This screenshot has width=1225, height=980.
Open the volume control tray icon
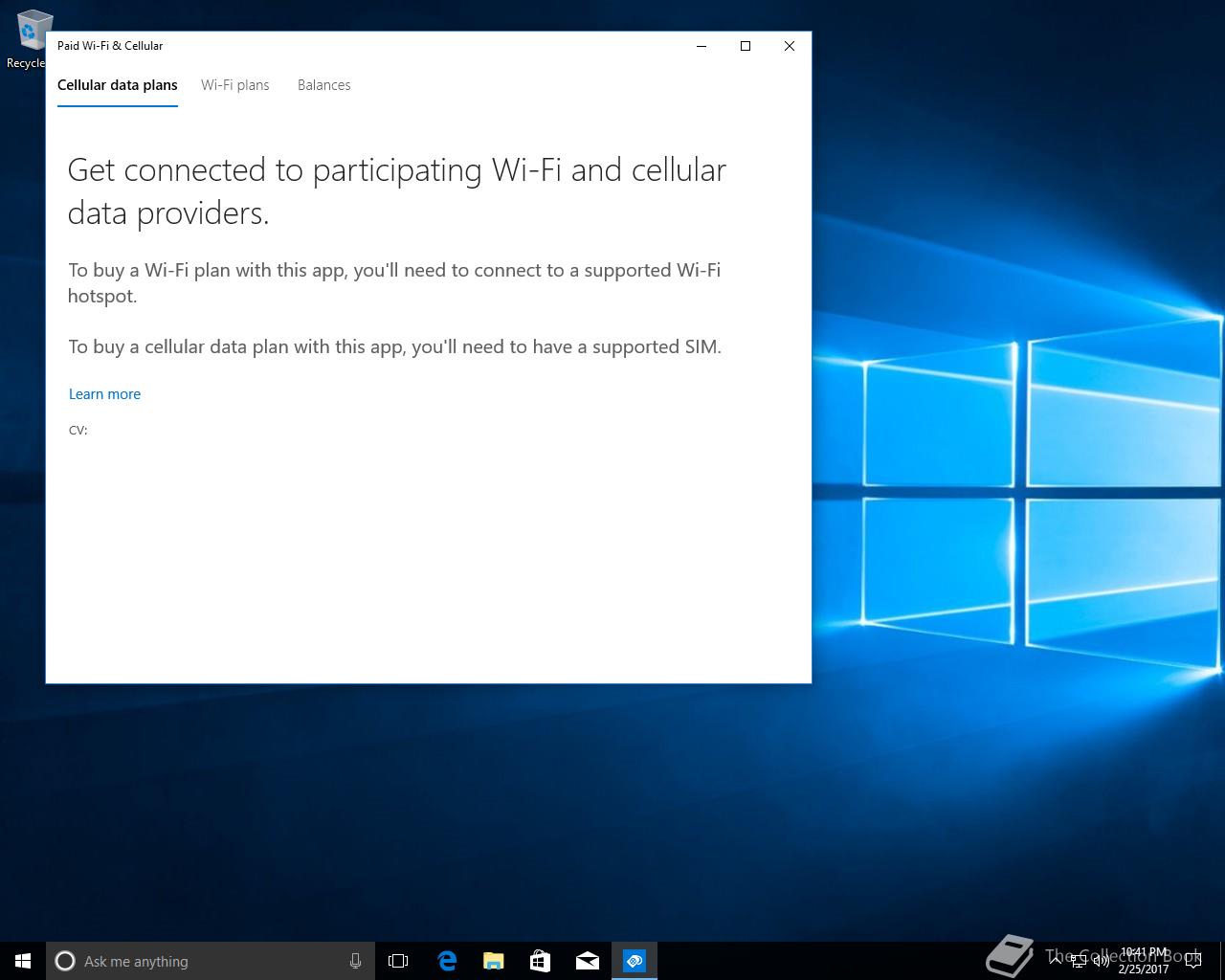pyautogui.click(x=1101, y=961)
